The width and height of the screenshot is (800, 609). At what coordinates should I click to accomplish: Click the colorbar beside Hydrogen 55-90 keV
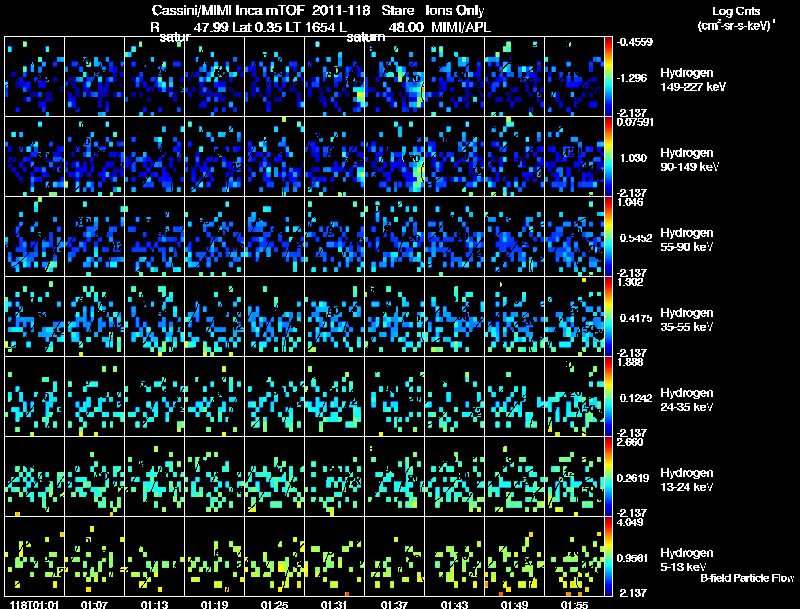coord(608,237)
